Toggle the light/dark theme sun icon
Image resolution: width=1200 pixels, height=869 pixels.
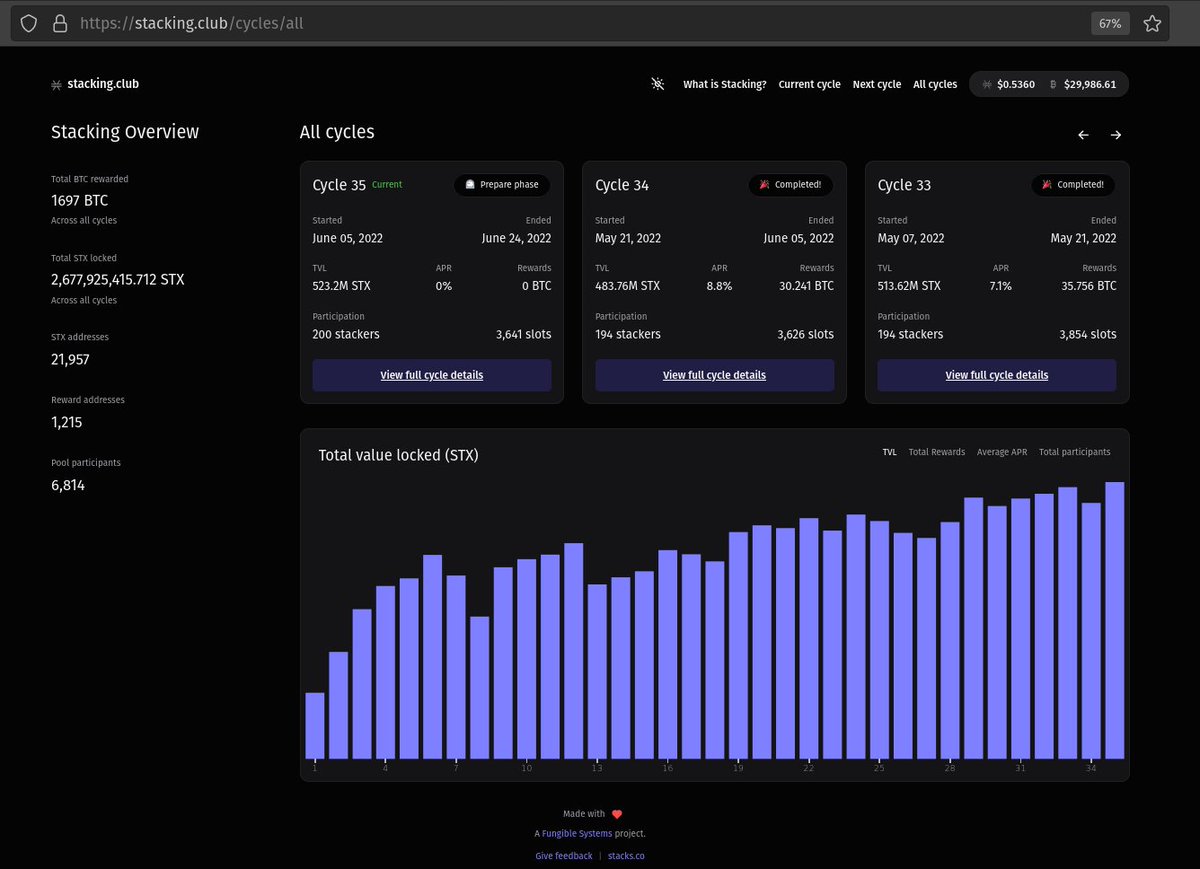pos(657,84)
